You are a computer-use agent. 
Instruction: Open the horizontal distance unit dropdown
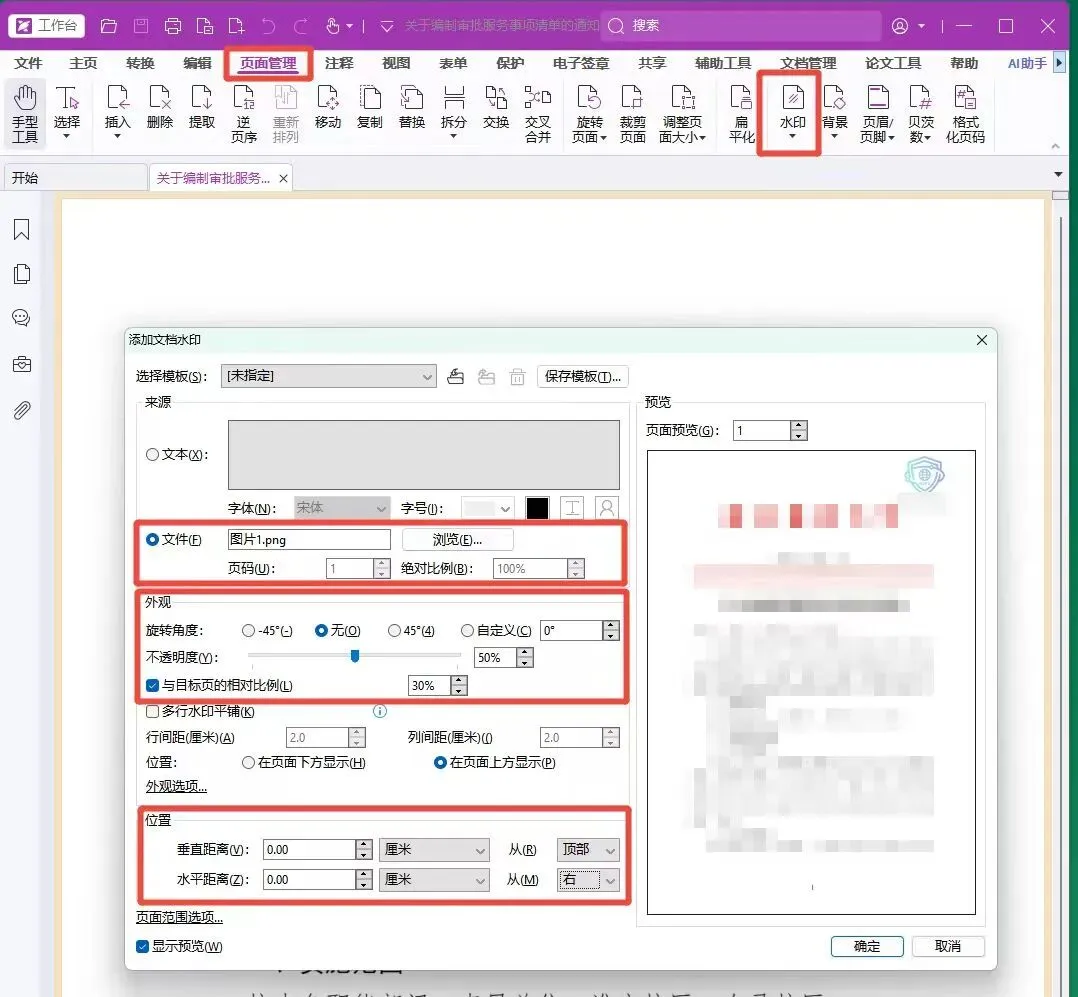click(x=434, y=880)
